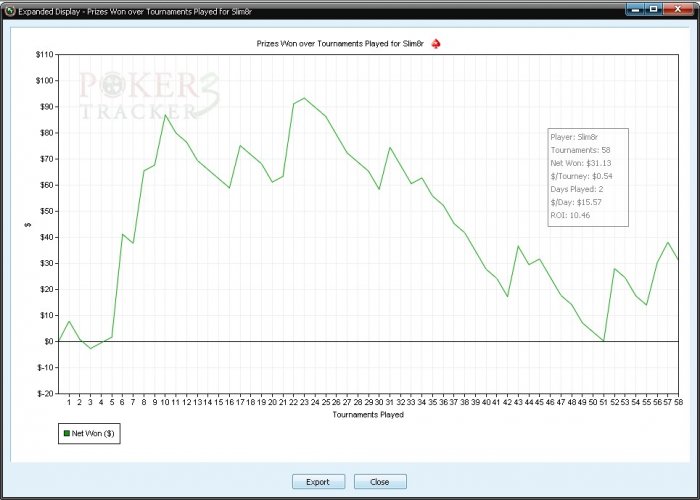Click the chart peak at tournament 23

tap(304, 98)
